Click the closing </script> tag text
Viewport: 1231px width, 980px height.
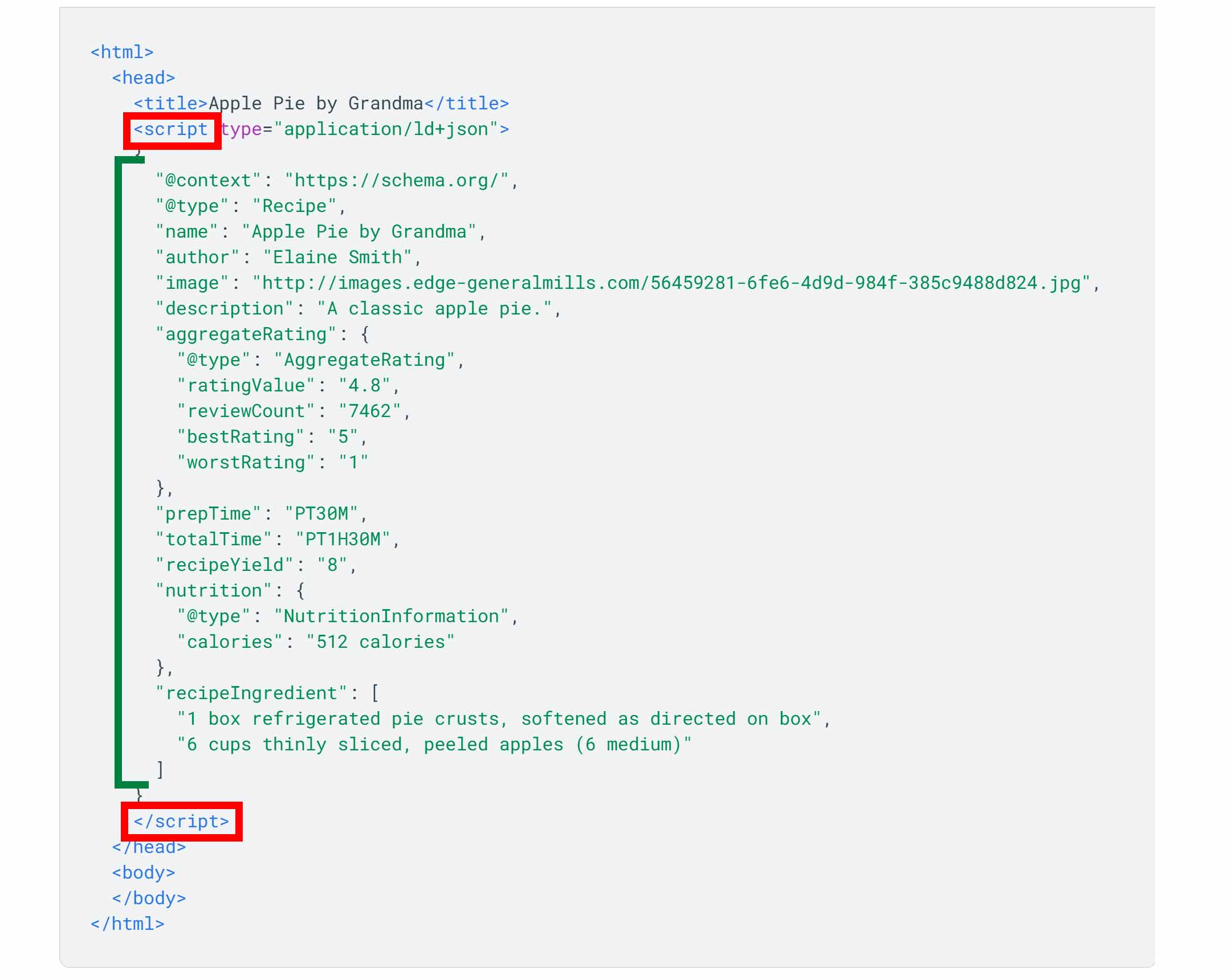tap(182, 823)
